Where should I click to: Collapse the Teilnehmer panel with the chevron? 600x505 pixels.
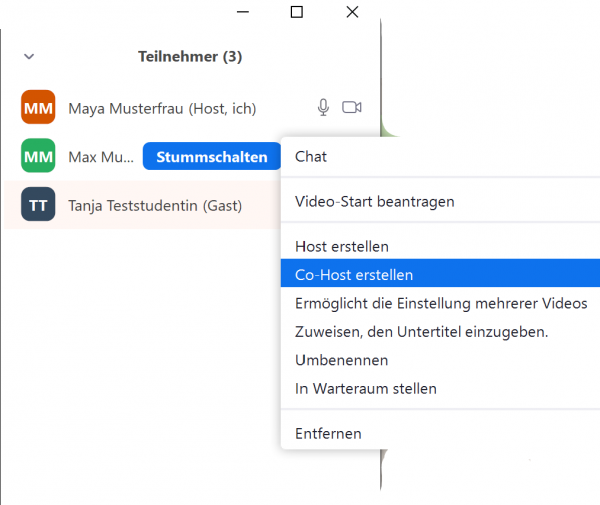pyautogui.click(x=28, y=57)
